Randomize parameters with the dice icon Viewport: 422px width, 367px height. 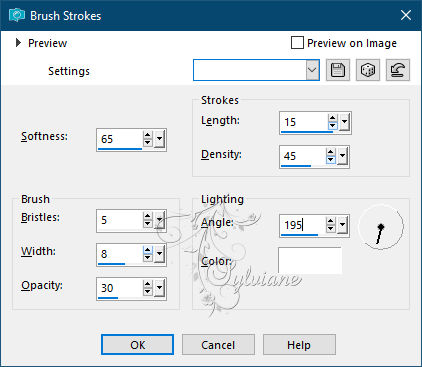click(x=368, y=70)
